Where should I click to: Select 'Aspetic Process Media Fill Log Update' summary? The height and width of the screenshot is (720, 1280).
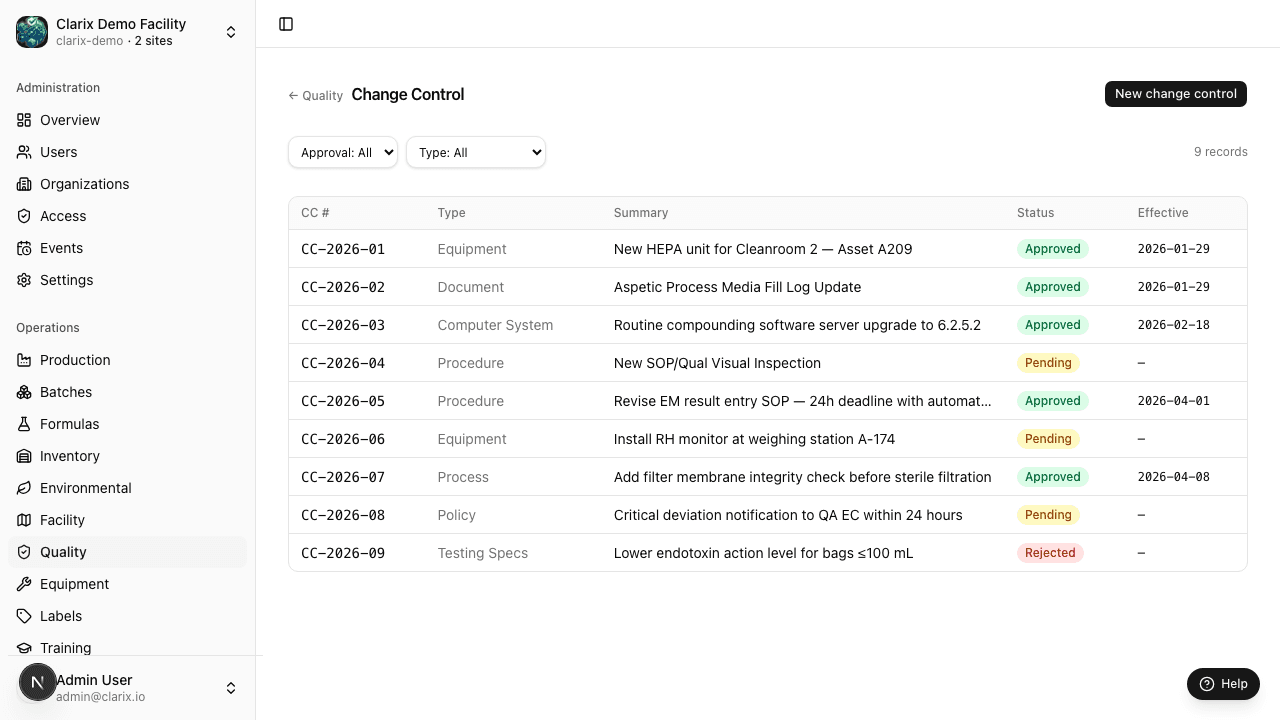pyautogui.click(x=737, y=287)
